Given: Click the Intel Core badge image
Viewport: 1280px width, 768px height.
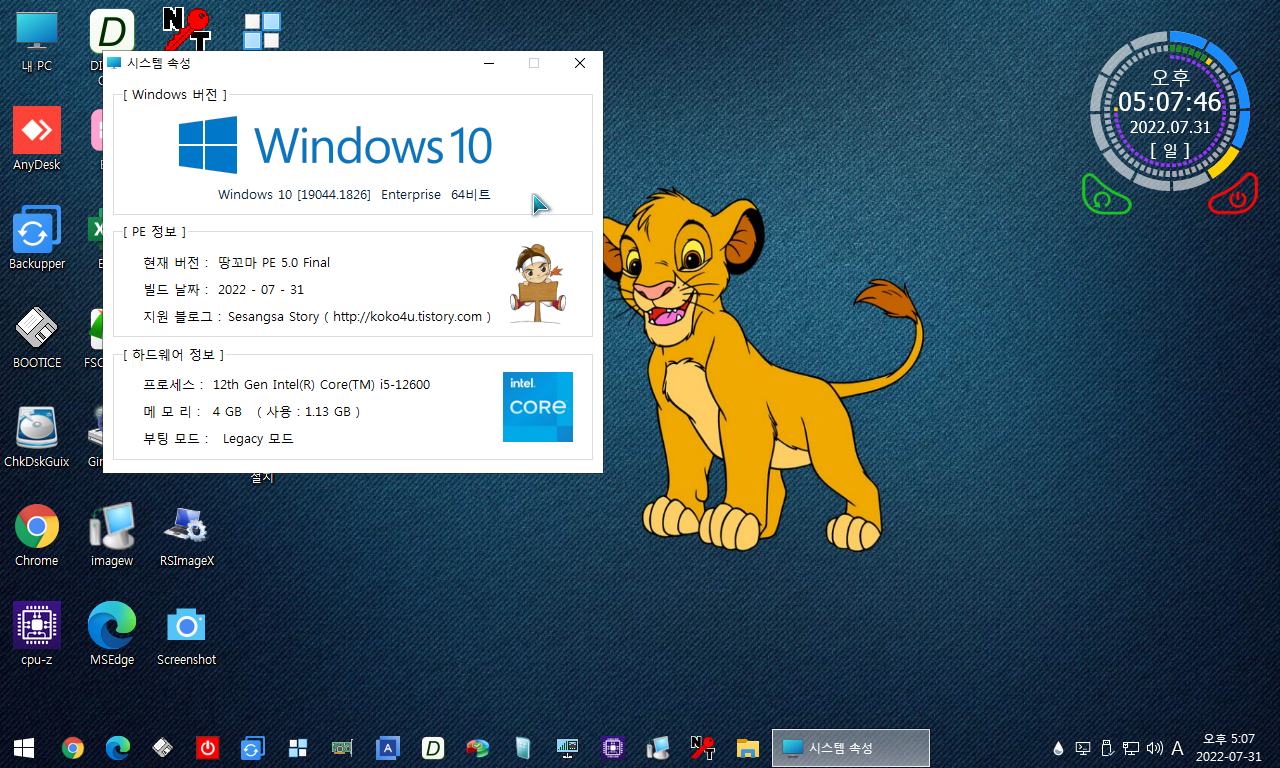Looking at the screenshot, I should pos(538,407).
